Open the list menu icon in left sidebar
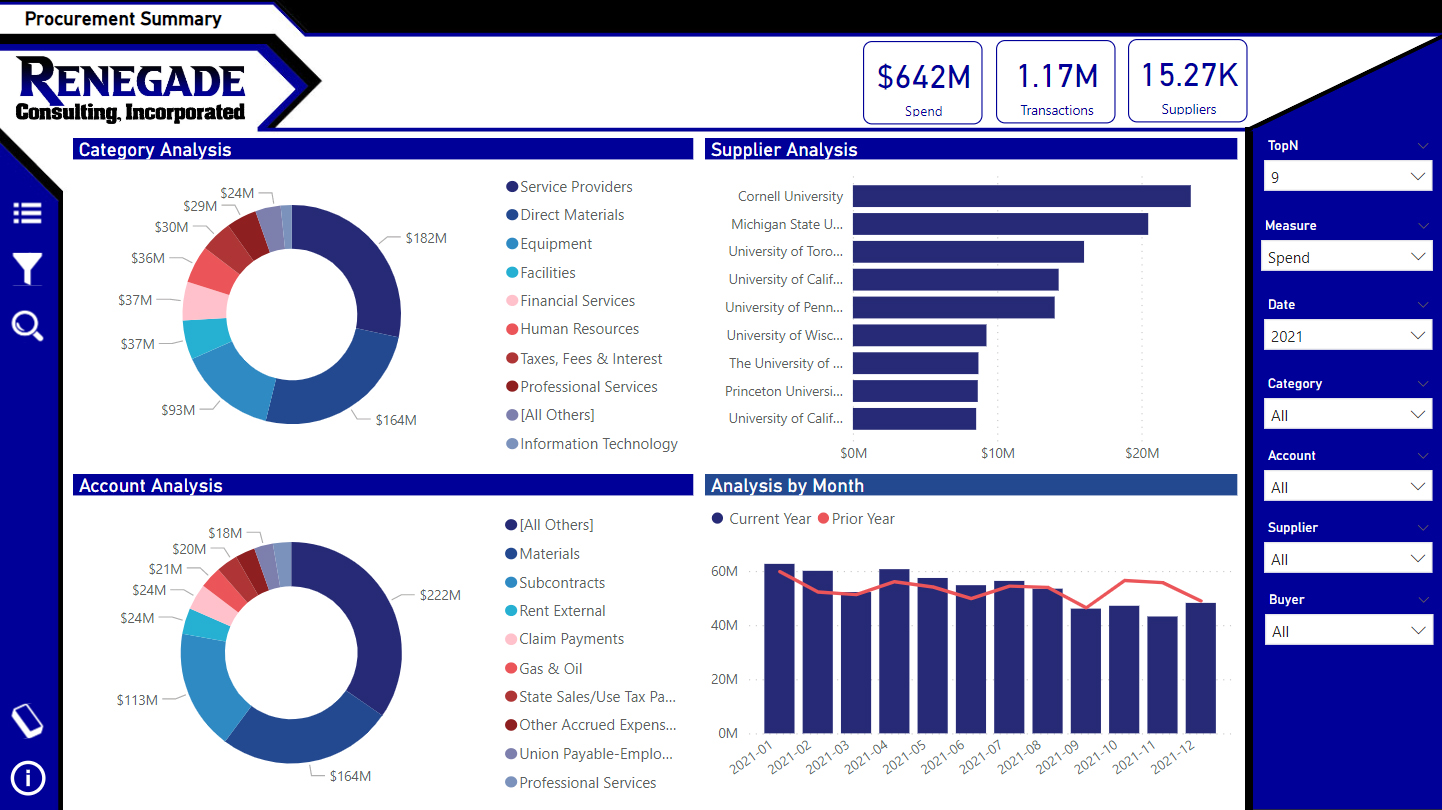The width and height of the screenshot is (1442, 810). click(x=27, y=213)
